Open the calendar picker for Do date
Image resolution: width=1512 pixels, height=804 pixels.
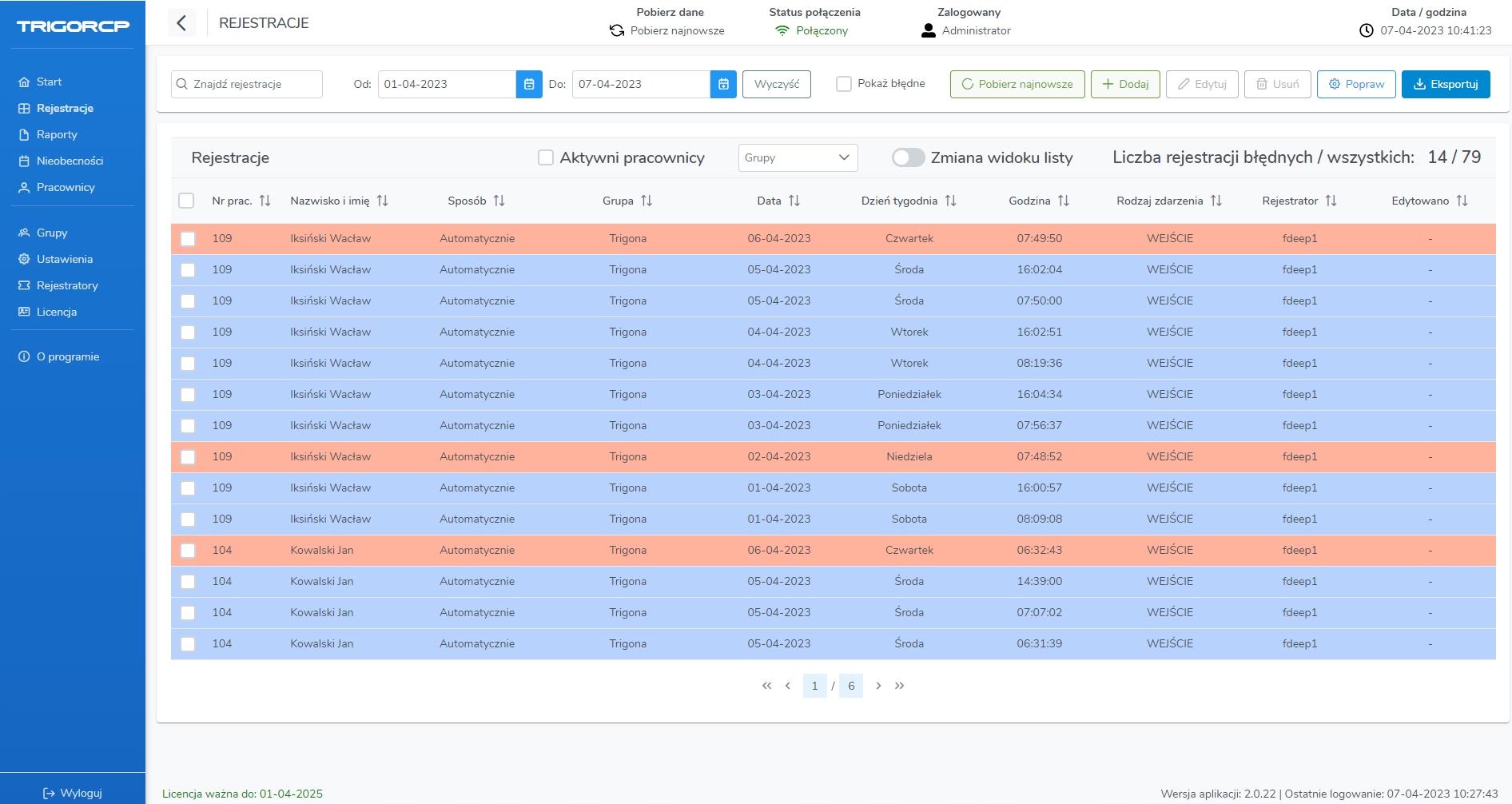[x=723, y=84]
